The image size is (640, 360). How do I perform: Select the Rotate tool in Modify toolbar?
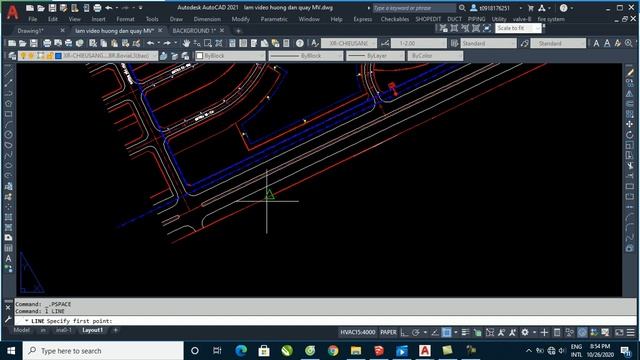coord(630,135)
